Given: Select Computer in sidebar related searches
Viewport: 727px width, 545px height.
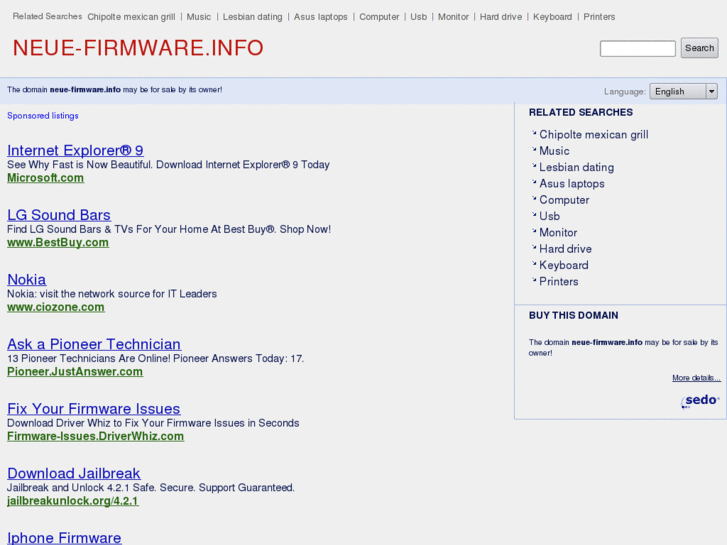Looking at the screenshot, I should (564, 200).
